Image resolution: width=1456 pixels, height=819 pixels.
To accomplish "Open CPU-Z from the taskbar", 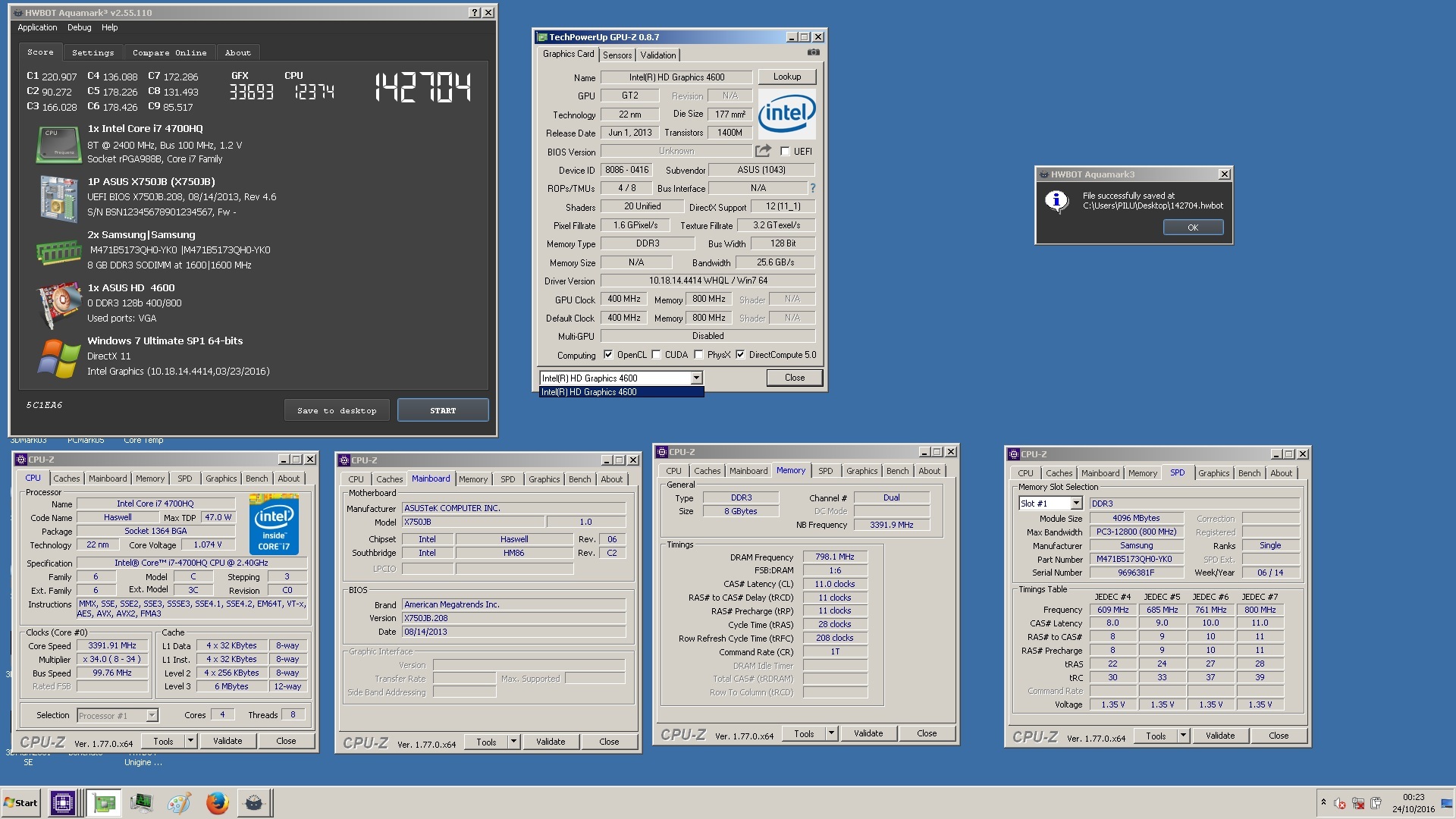I will tap(62, 803).
